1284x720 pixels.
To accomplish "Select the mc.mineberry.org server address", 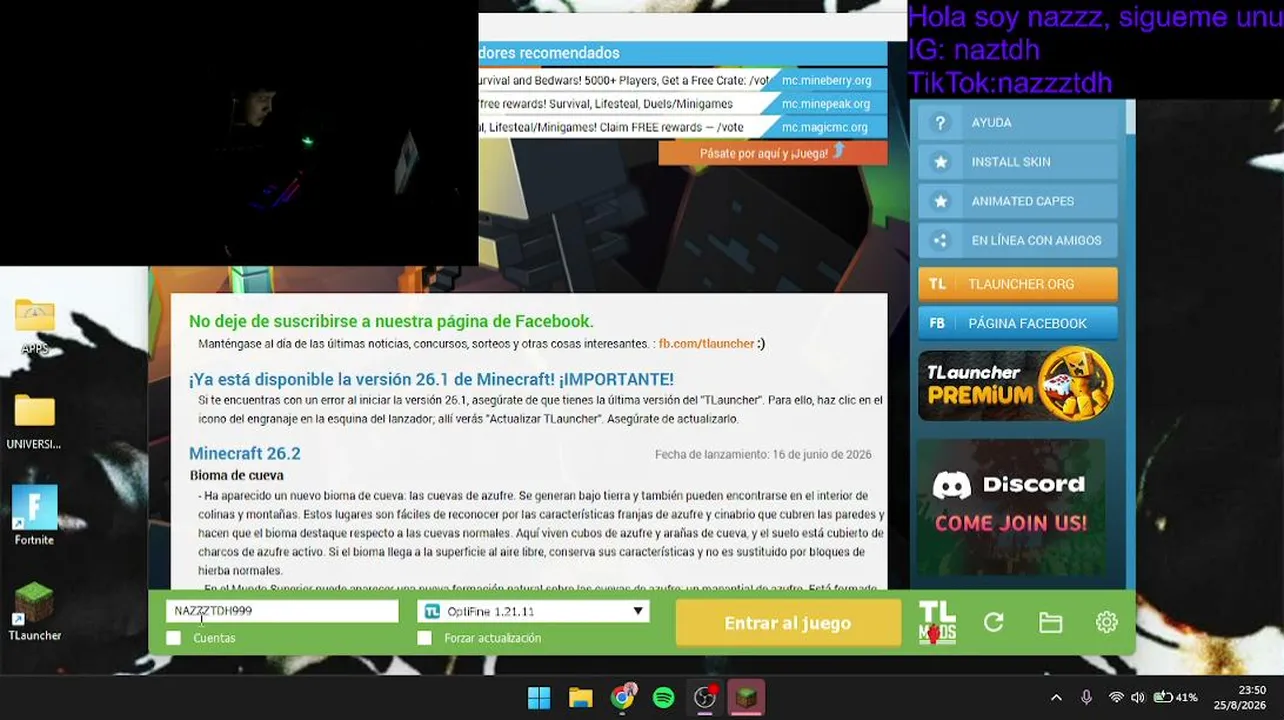I will (826, 81).
